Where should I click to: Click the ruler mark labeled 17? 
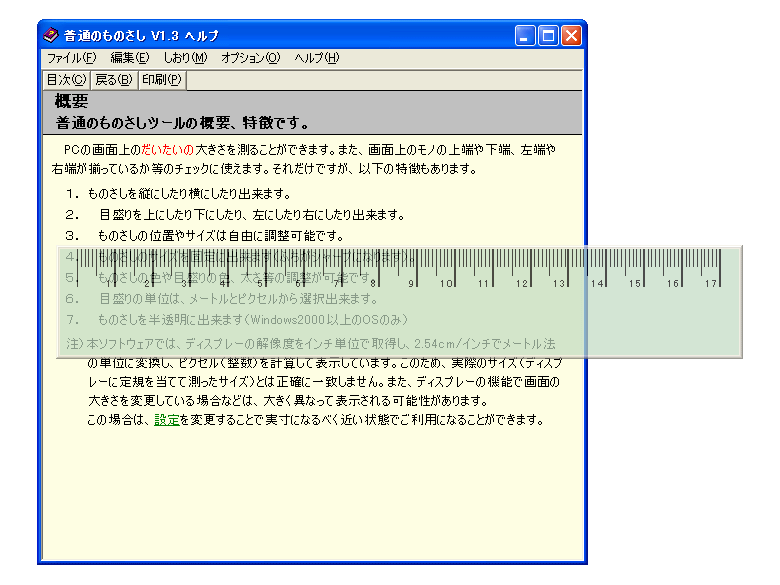pos(712,283)
